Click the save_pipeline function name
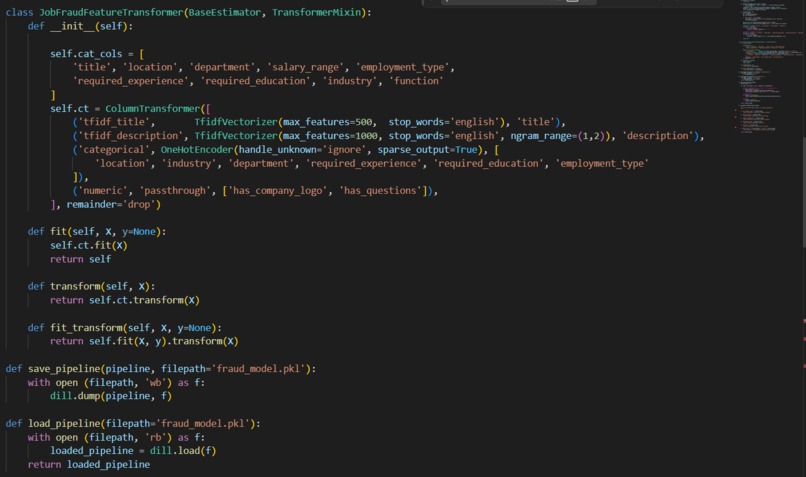This screenshot has height=477, width=806. [x=64, y=369]
